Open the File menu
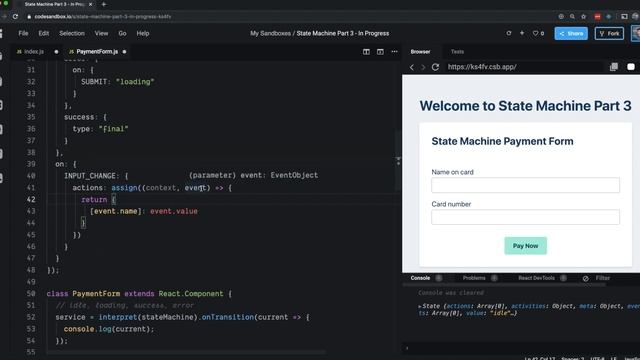Viewport: 640px width, 360px height. pos(23,33)
